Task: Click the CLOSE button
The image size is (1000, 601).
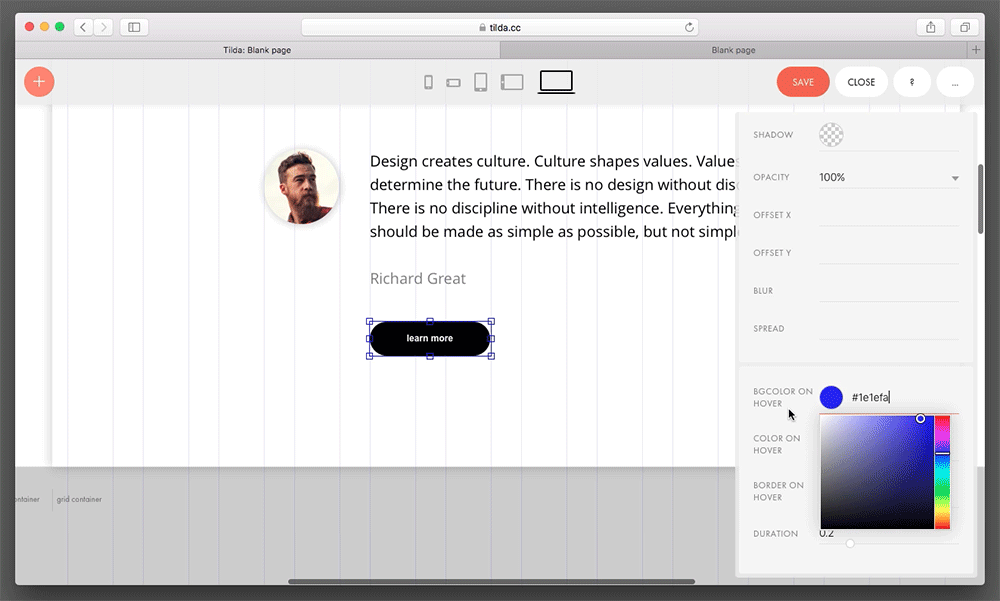Action: [861, 82]
